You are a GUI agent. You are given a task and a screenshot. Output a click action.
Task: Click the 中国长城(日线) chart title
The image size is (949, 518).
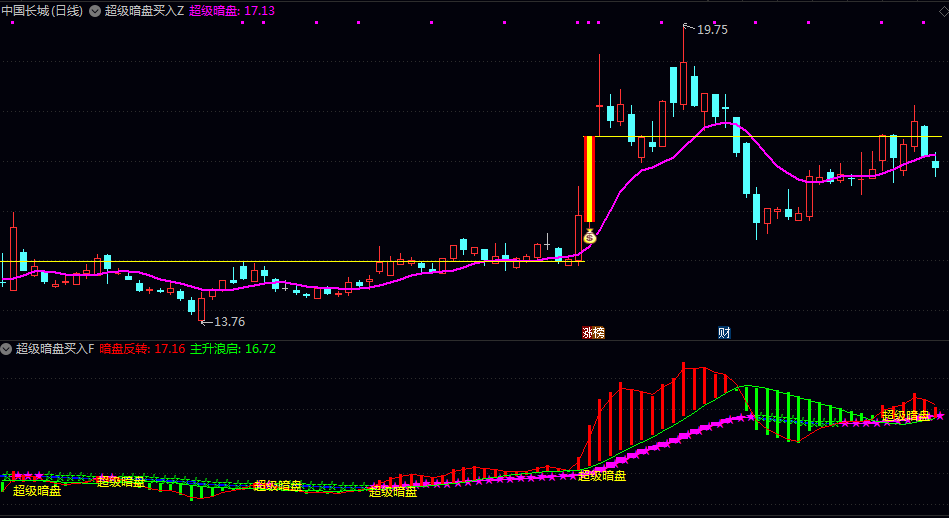tap(43, 11)
